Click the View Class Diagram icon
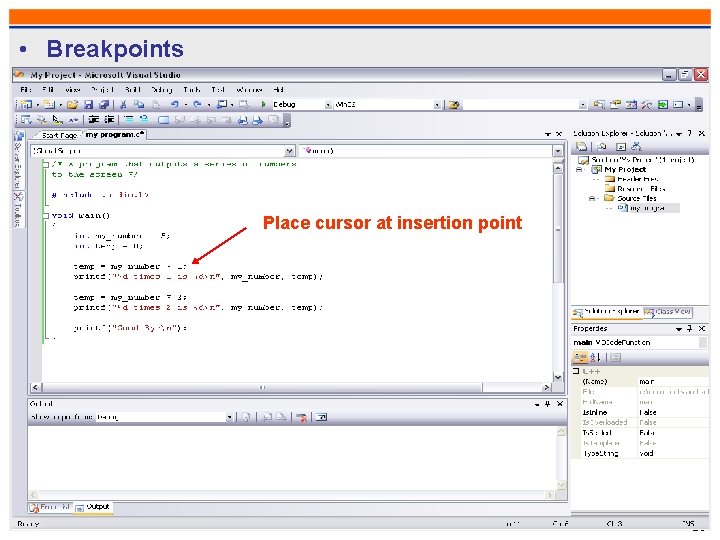 click(x=636, y=146)
